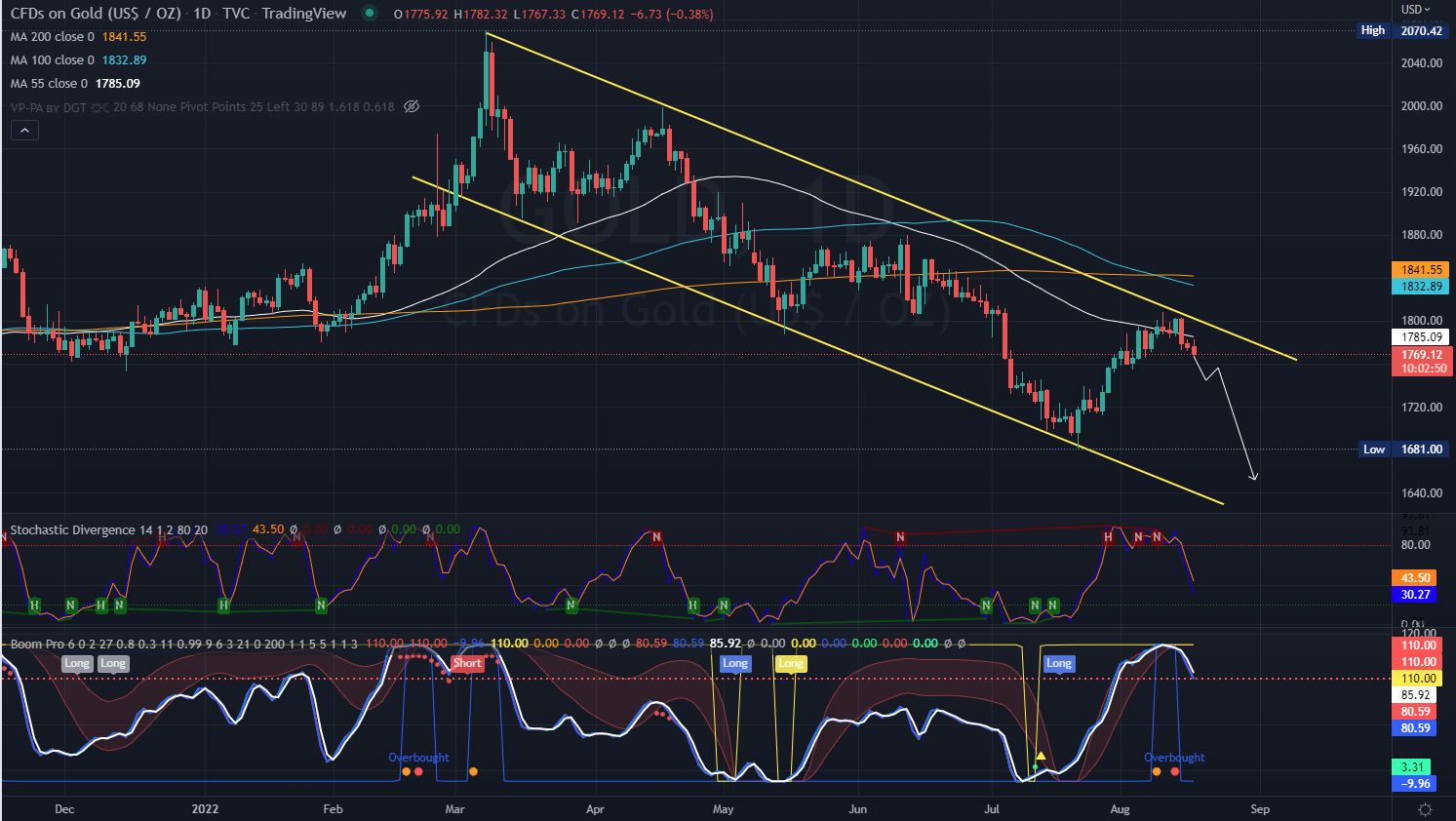The image size is (1456, 821).
Task: Click Aug on the time axis
Action: pos(1120,809)
